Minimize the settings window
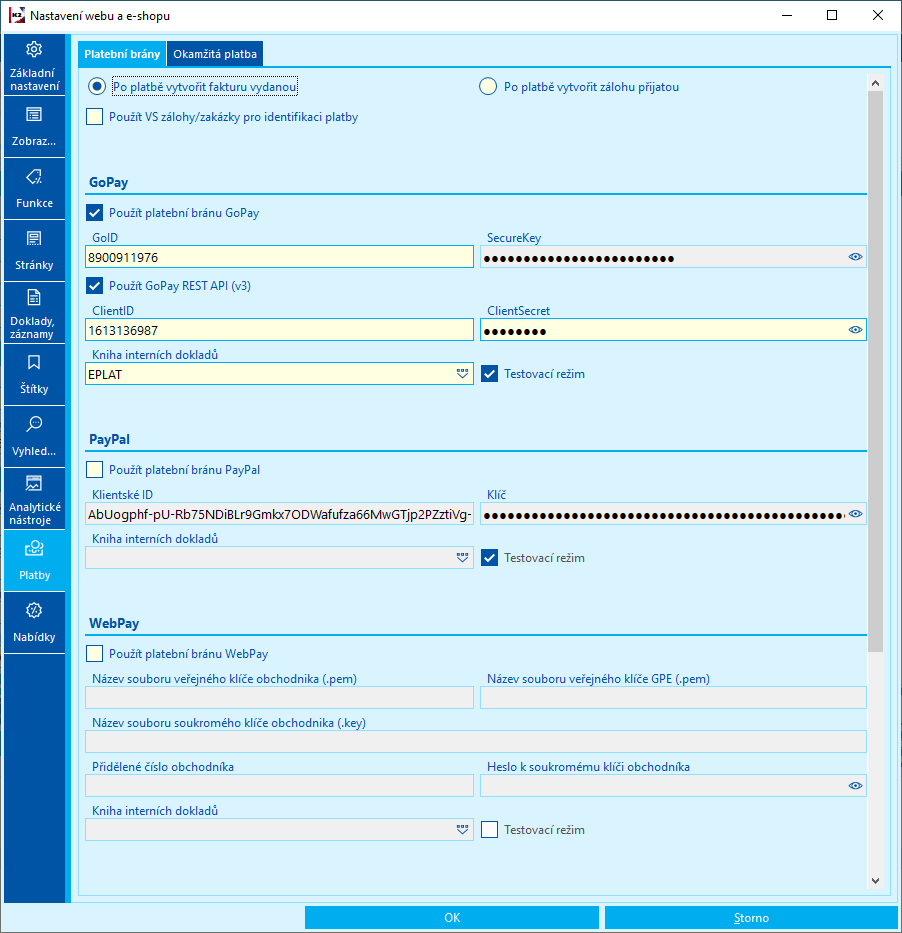Image resolution: width=902 pixels, height=933 pixels. tap(787, 15)
